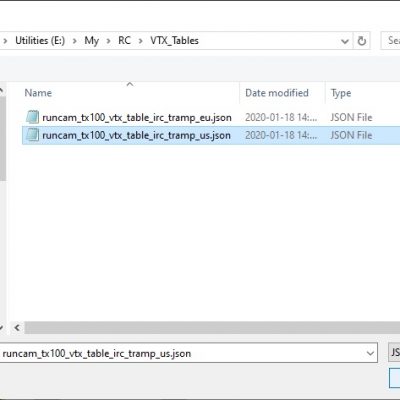
Task: Click the JSON file icon for runcam_tx100_vtx_table_irc_tramp_us.json
Action: coord(32,135)
